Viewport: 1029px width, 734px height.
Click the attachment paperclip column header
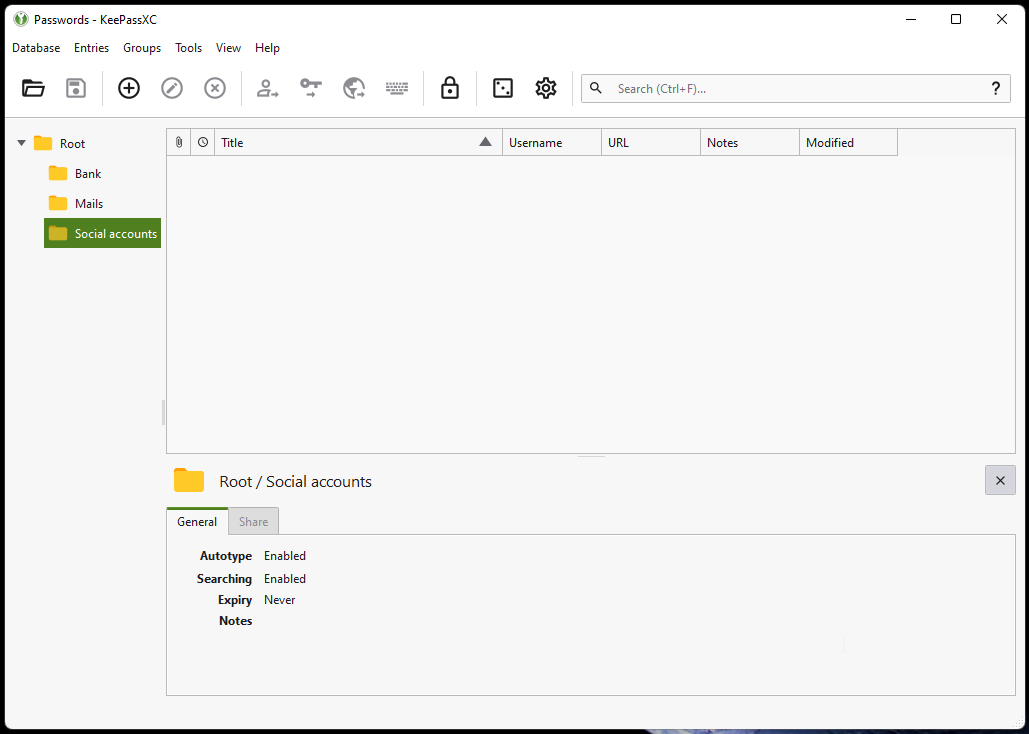pyautogui.click(x=178, y=142)
